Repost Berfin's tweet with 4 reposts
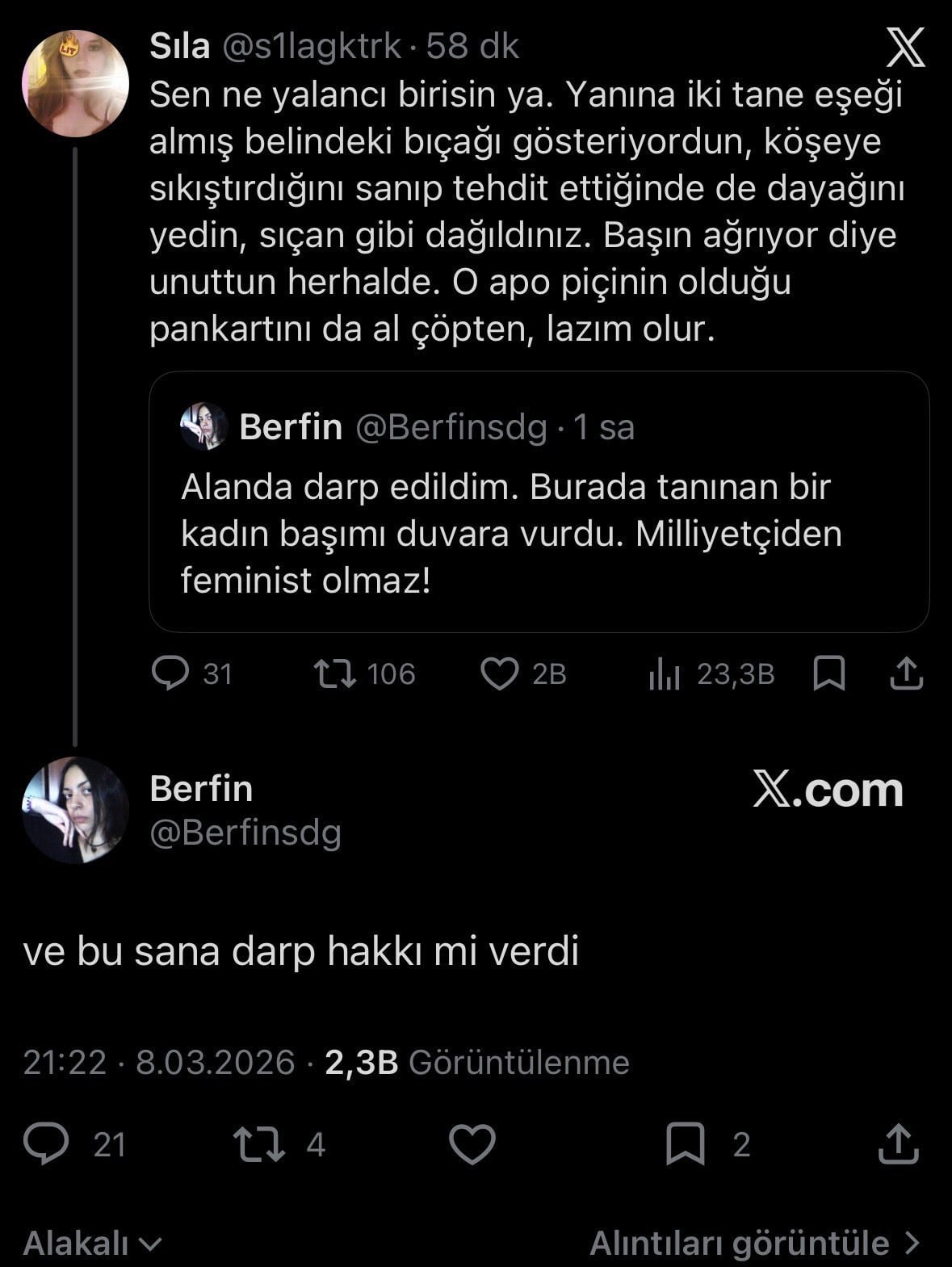This screenshot has width=952, height=1267. pyautogui.click(x=258, y=1144)
